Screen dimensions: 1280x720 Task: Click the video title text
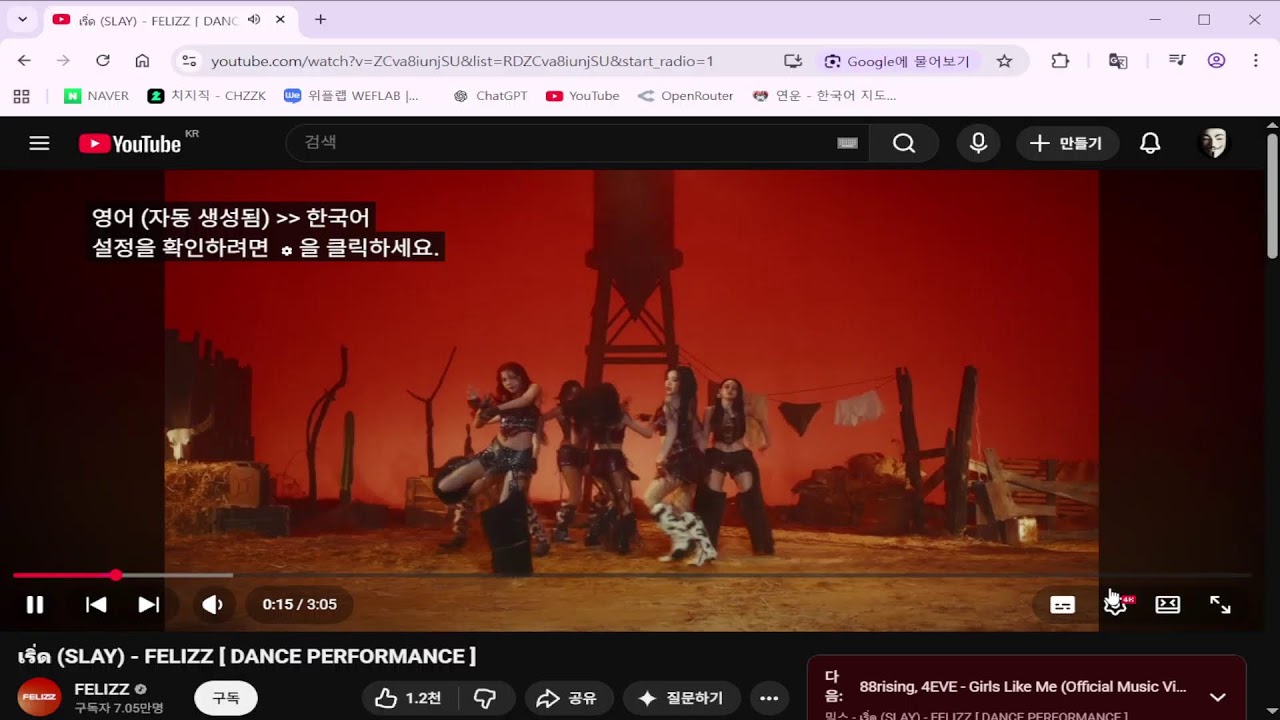[x=247, y=656]
